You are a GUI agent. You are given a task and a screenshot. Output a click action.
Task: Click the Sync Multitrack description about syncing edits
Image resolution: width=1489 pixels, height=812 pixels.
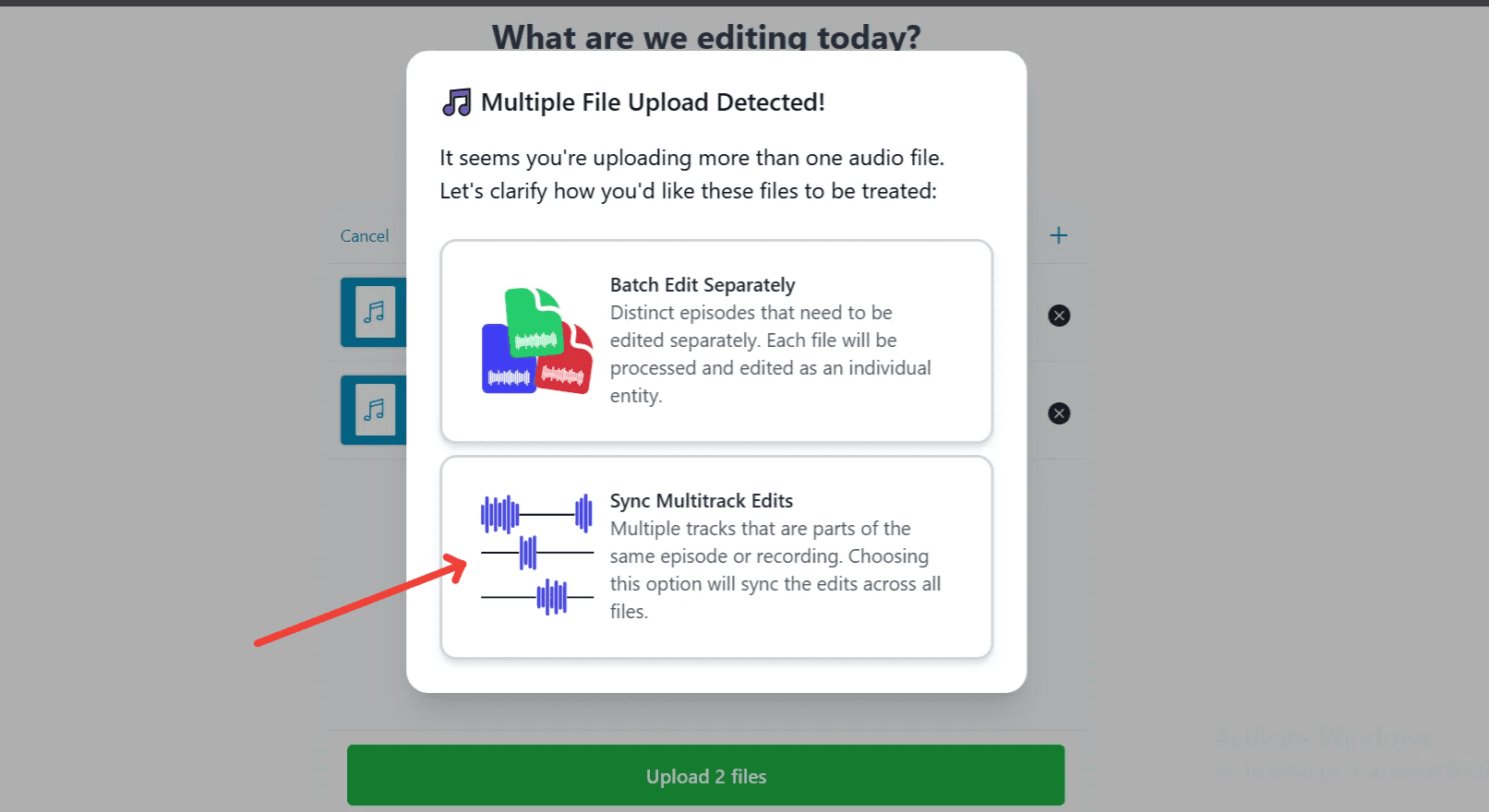pos(775,570)
